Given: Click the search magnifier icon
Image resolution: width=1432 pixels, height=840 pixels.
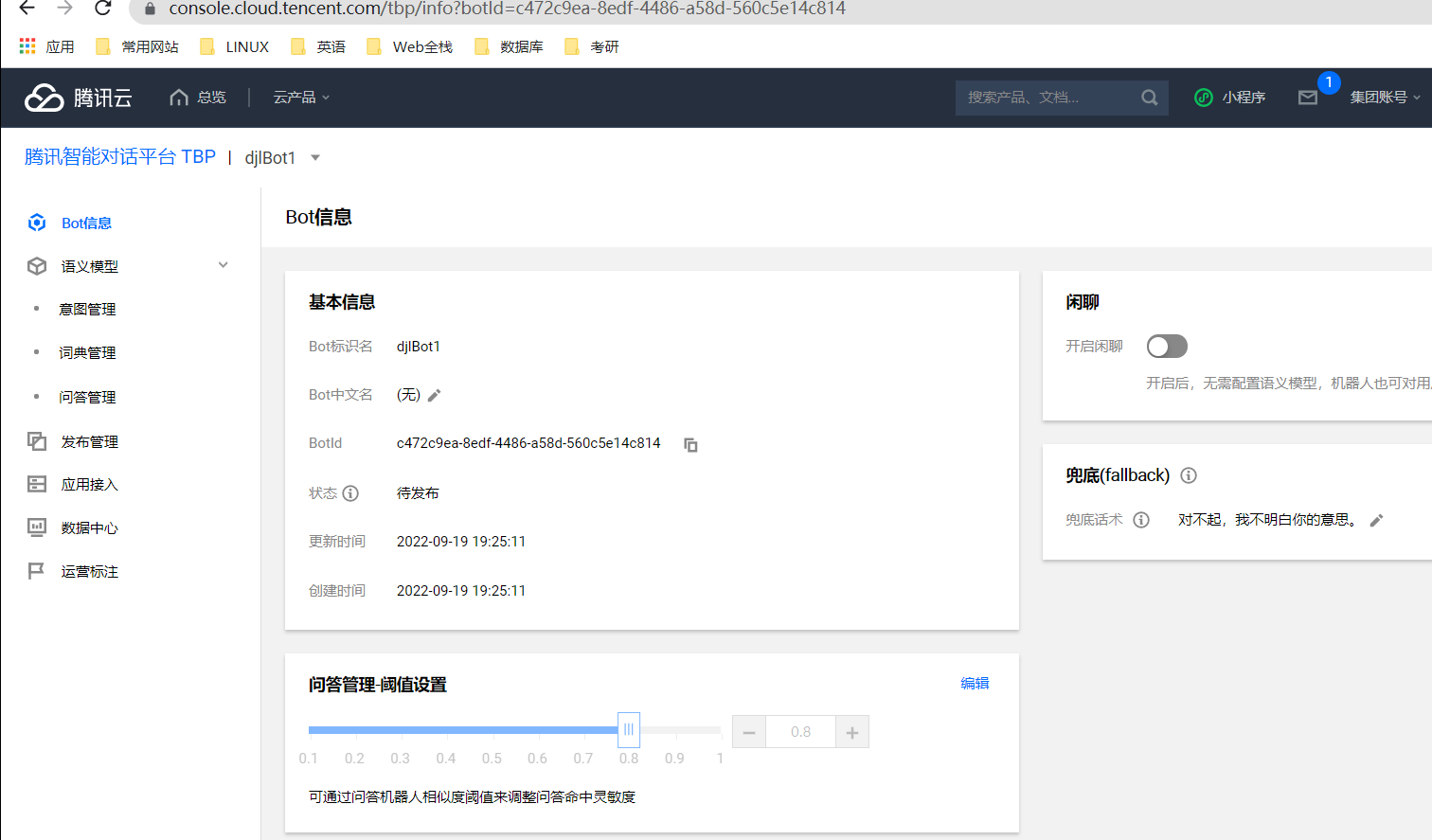Looking at the screenshot, I should (1150, 98).
